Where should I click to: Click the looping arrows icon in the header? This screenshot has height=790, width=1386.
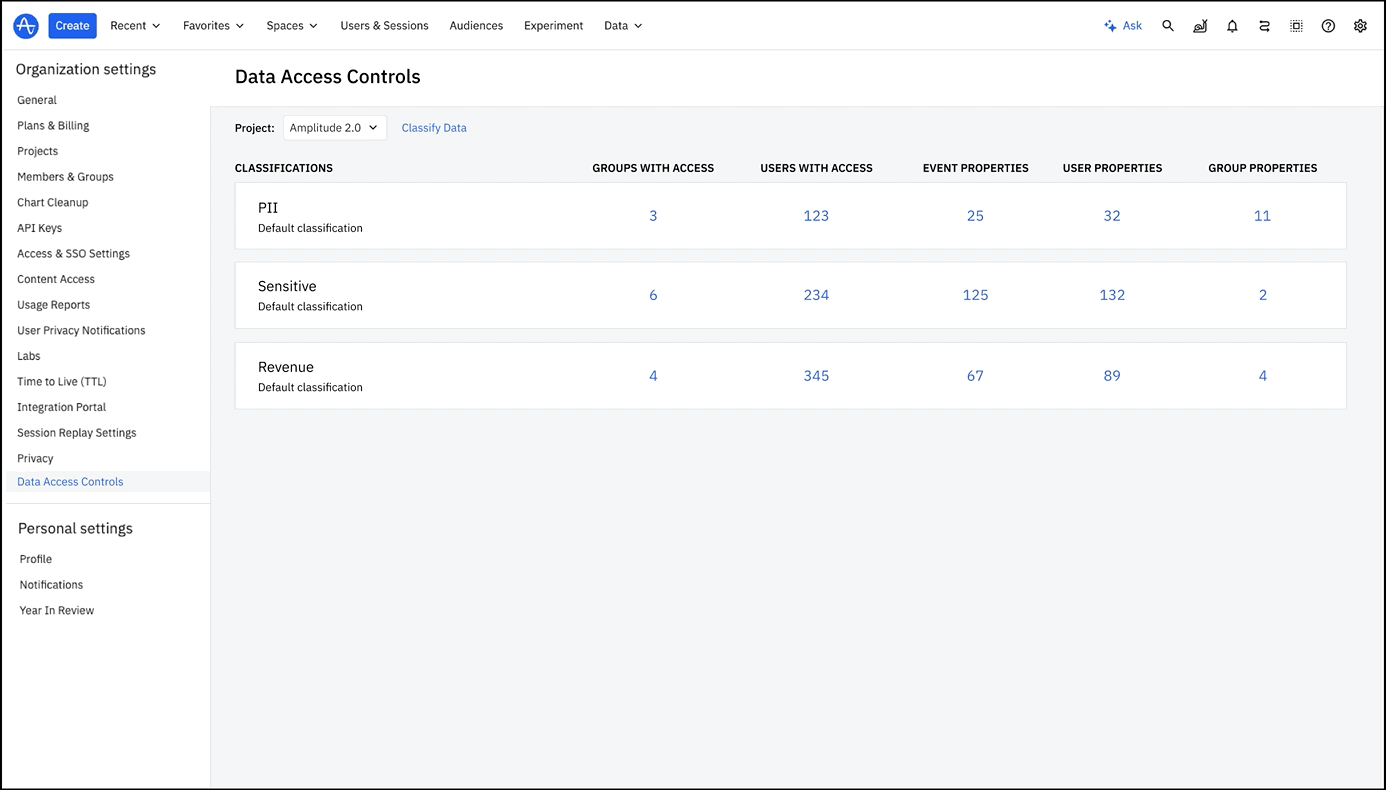(x=1264, y=26)
